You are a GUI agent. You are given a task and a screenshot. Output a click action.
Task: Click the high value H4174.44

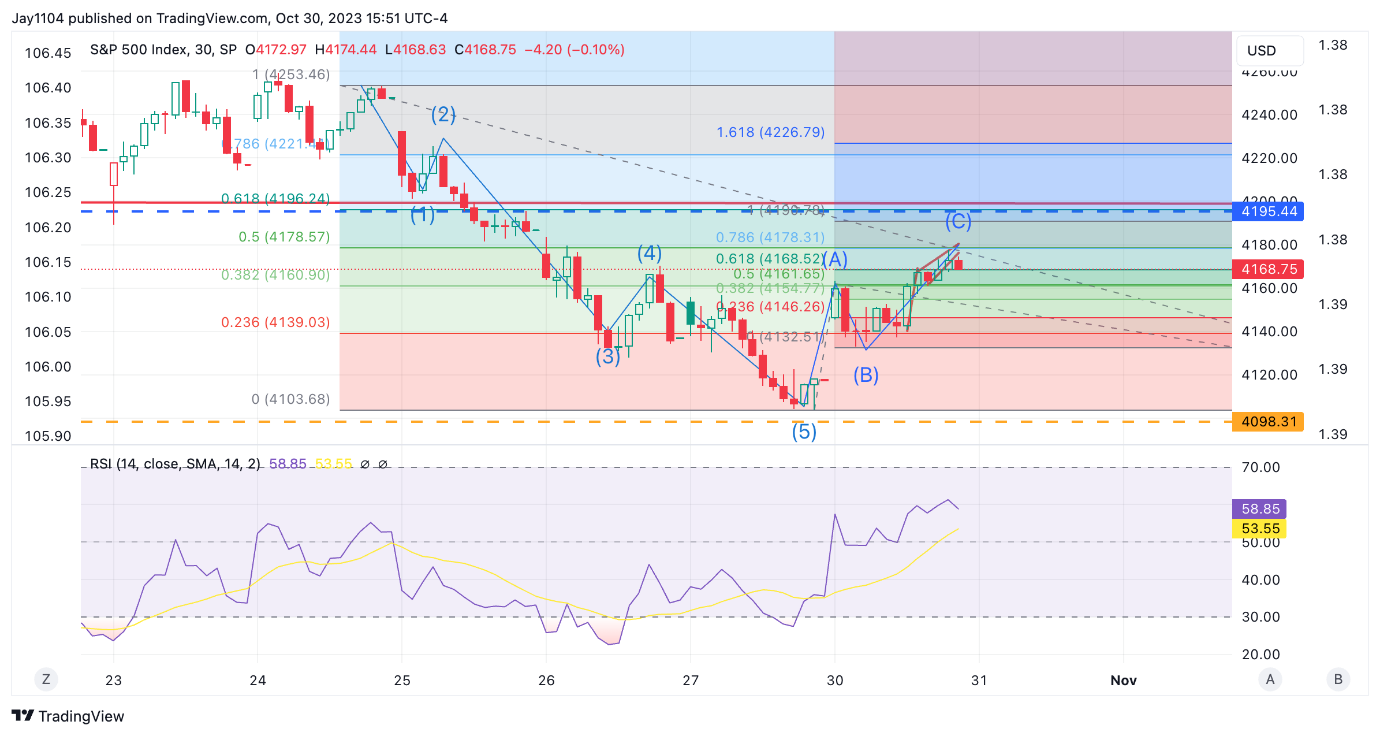(x=347, y=49)
